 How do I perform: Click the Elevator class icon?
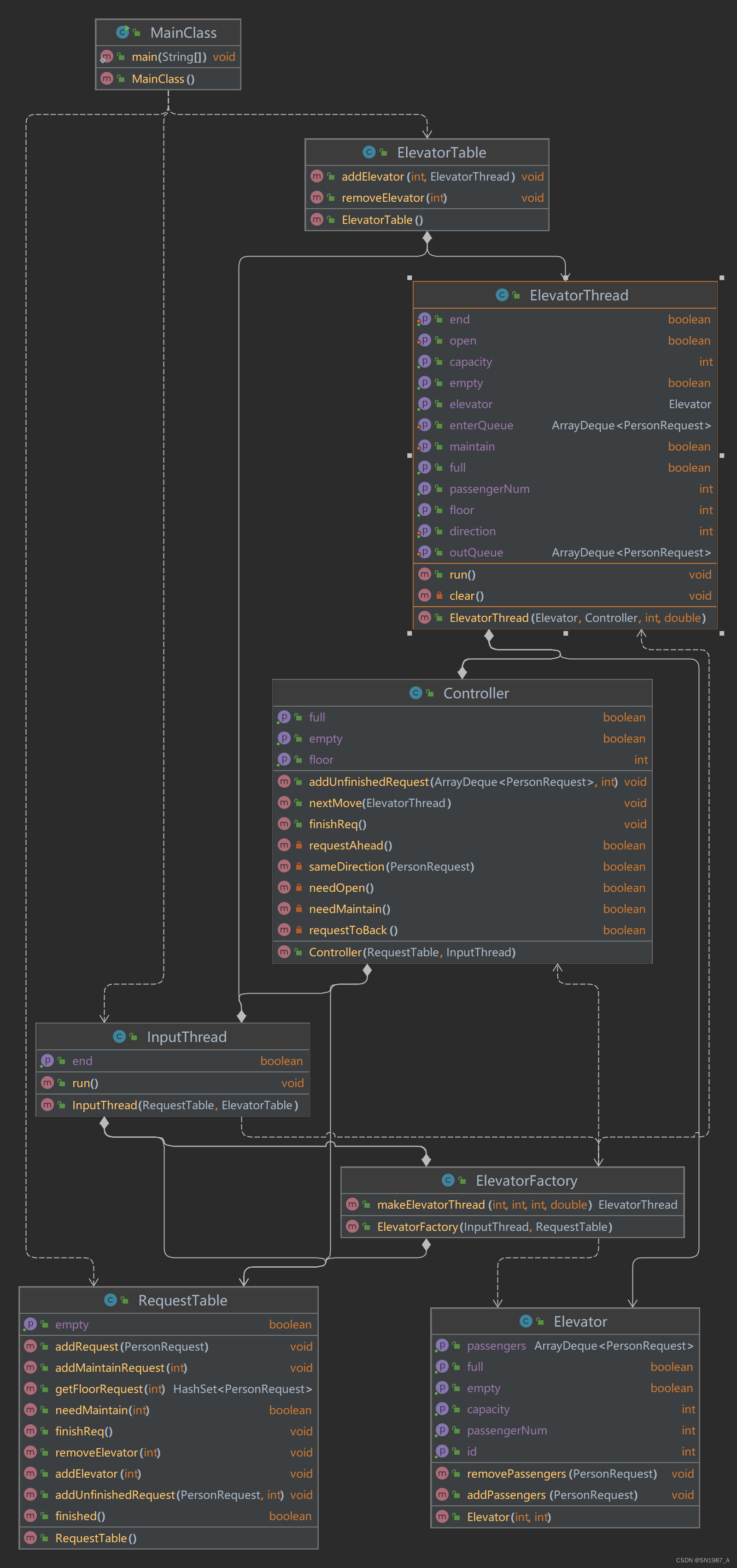point(526,1321)
